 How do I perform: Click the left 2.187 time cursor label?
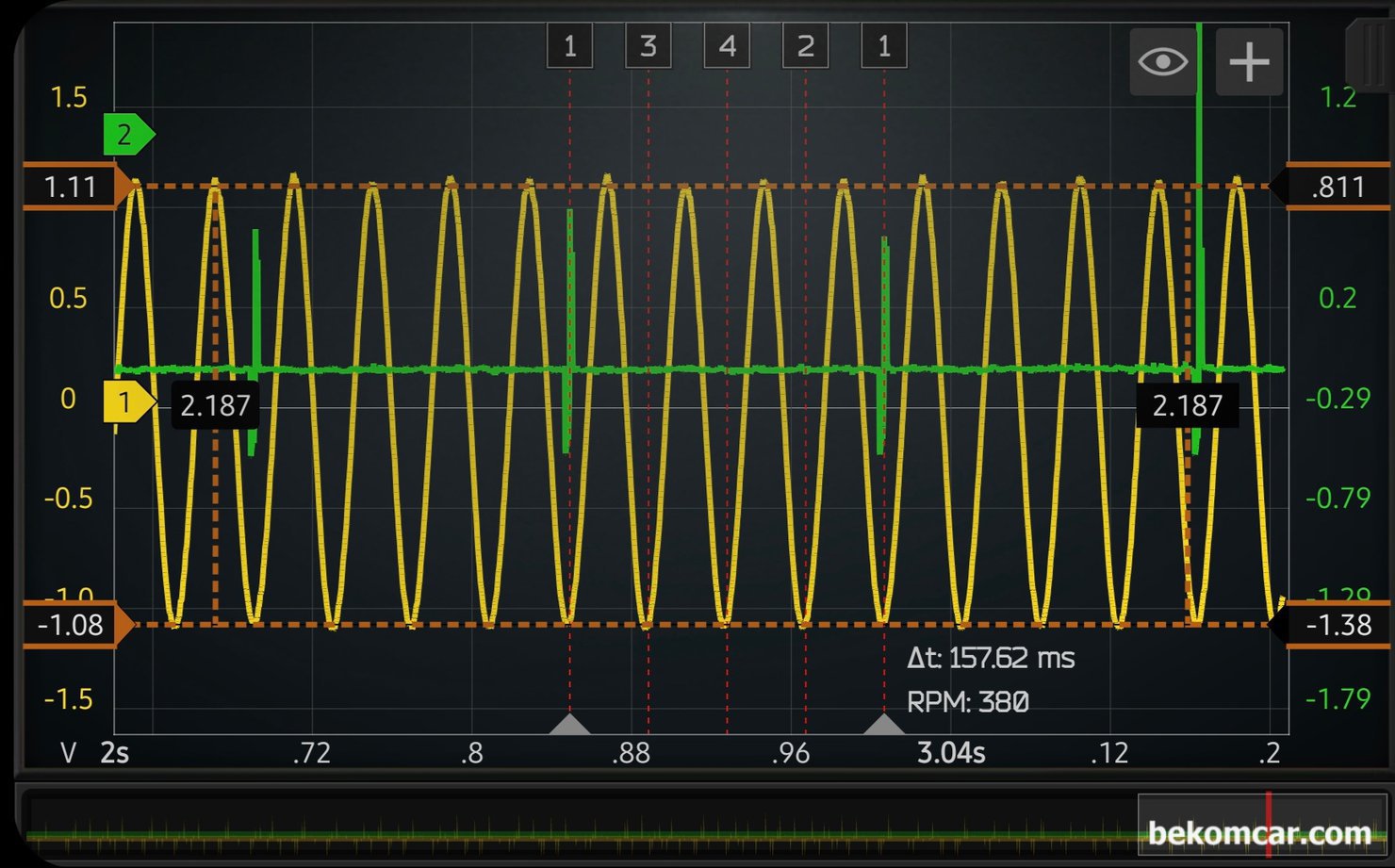(215, 406)
